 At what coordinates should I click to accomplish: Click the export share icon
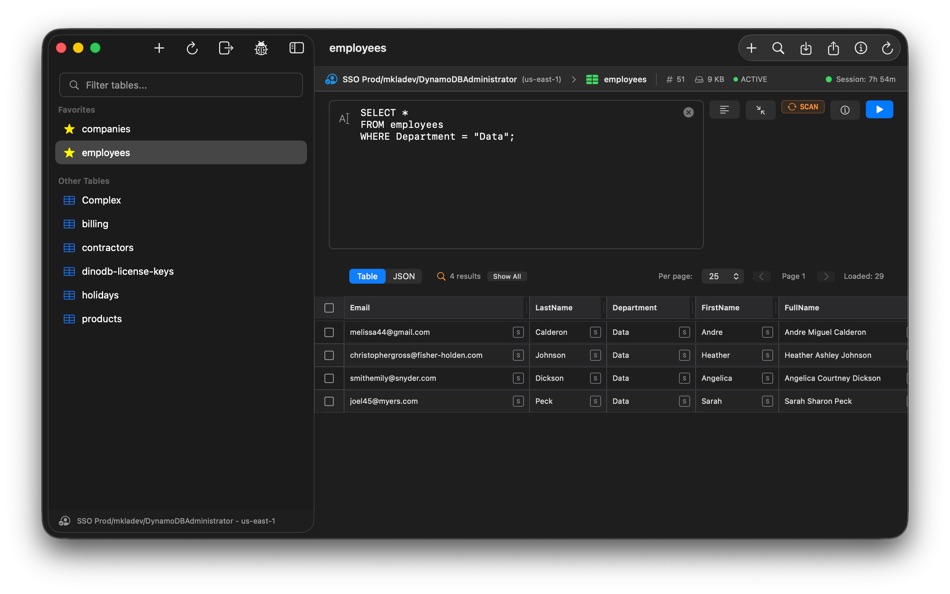(832, 47)
